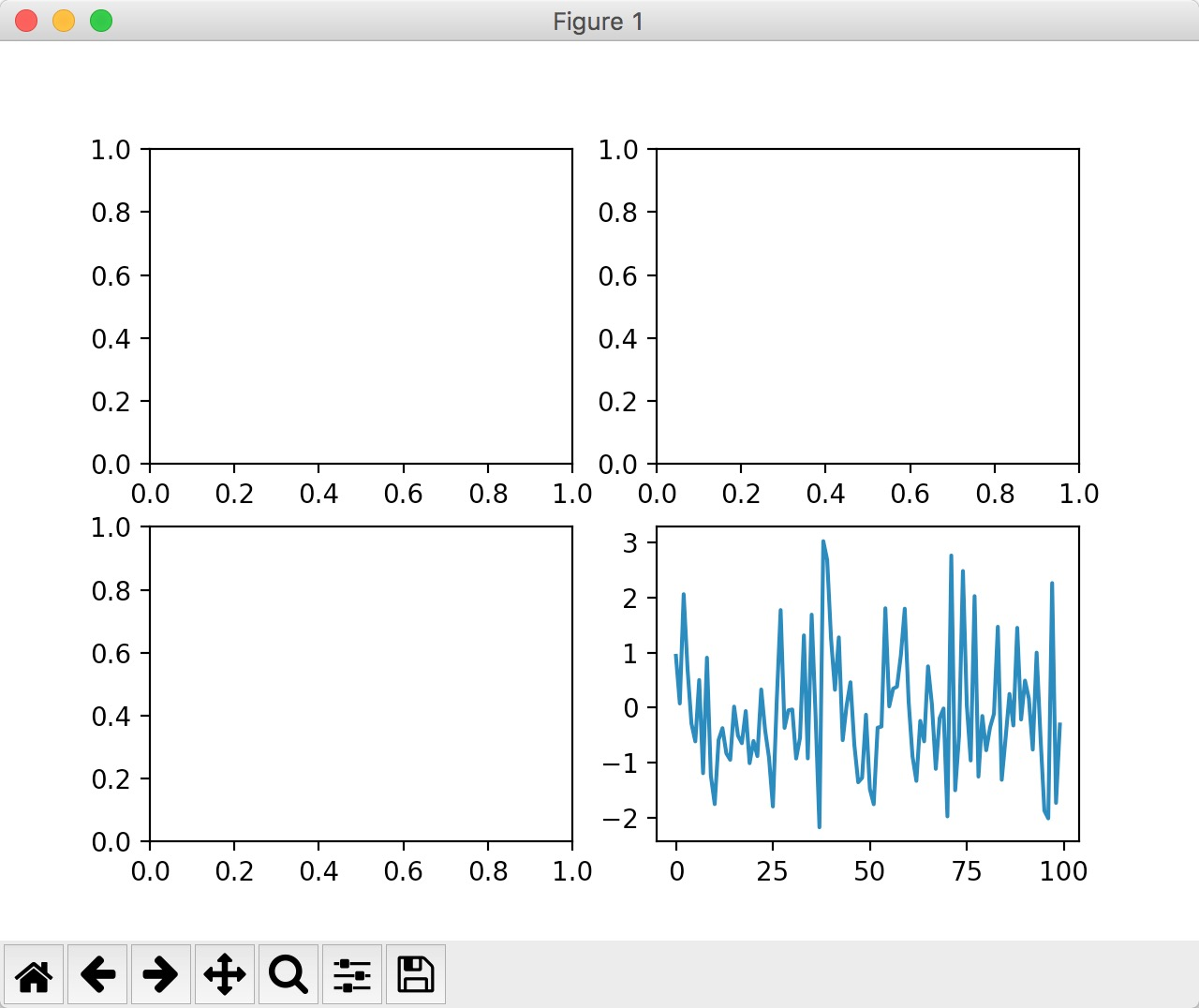Enable the zoom-to-rectangle magnifier tool

click(288, 974)
